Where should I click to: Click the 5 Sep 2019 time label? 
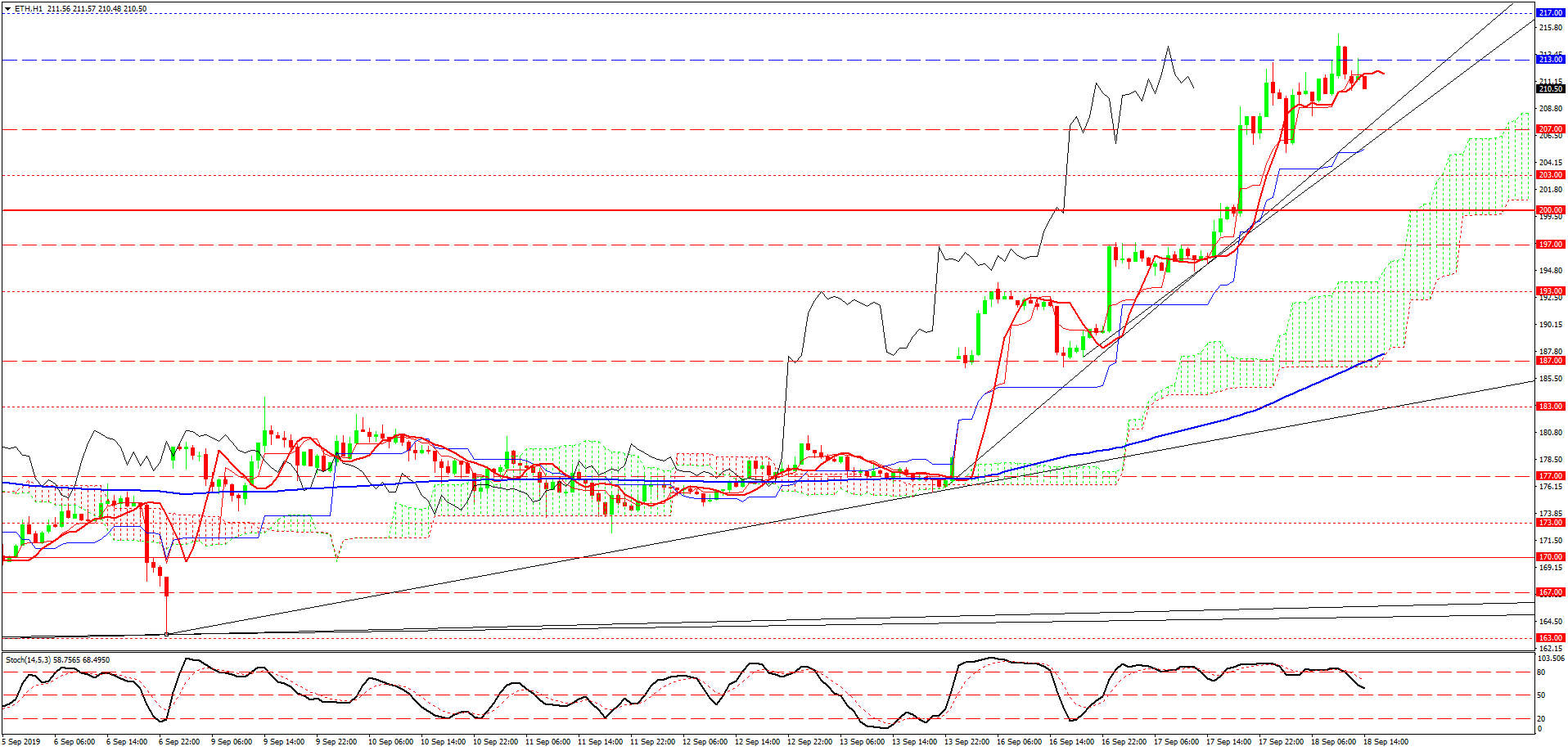[x=20, y=742]
